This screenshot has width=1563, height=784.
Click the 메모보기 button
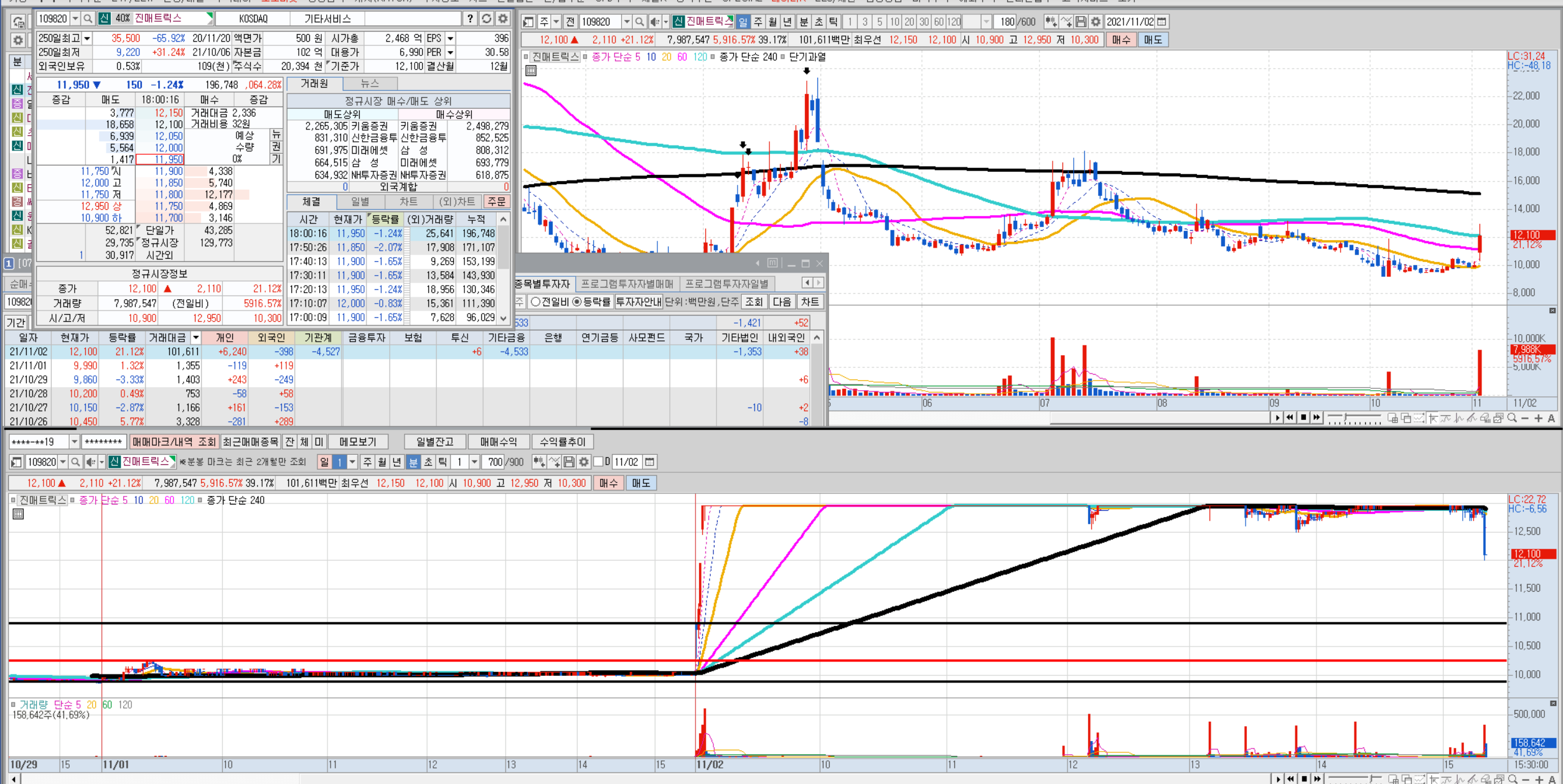(x=358, y=442)
